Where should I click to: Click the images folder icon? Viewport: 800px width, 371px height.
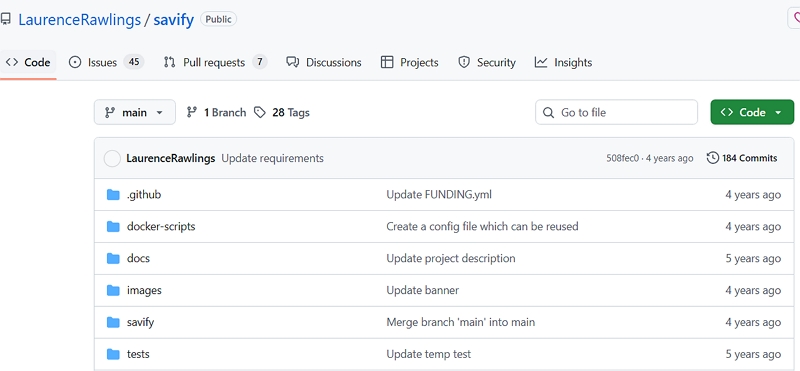(x=113, y=290)
